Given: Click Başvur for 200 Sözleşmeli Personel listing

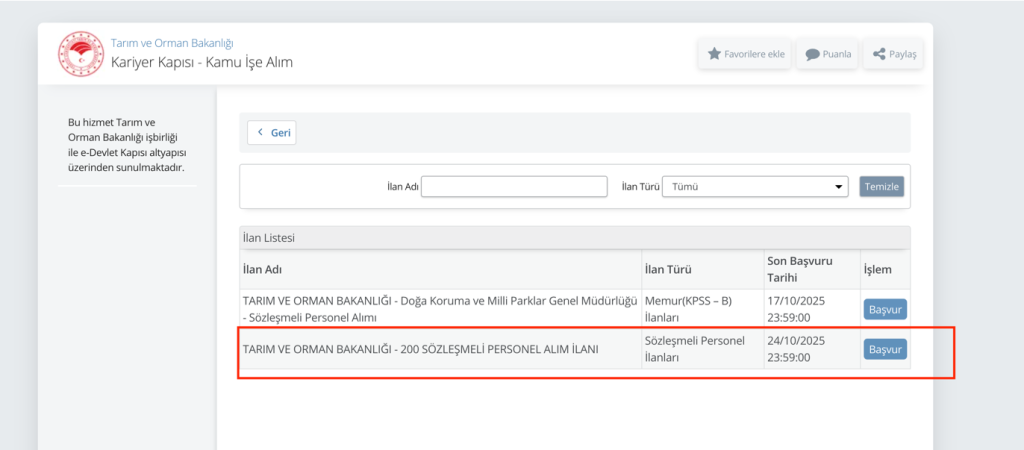Looking at the screenshot, I should coord(885,349).
